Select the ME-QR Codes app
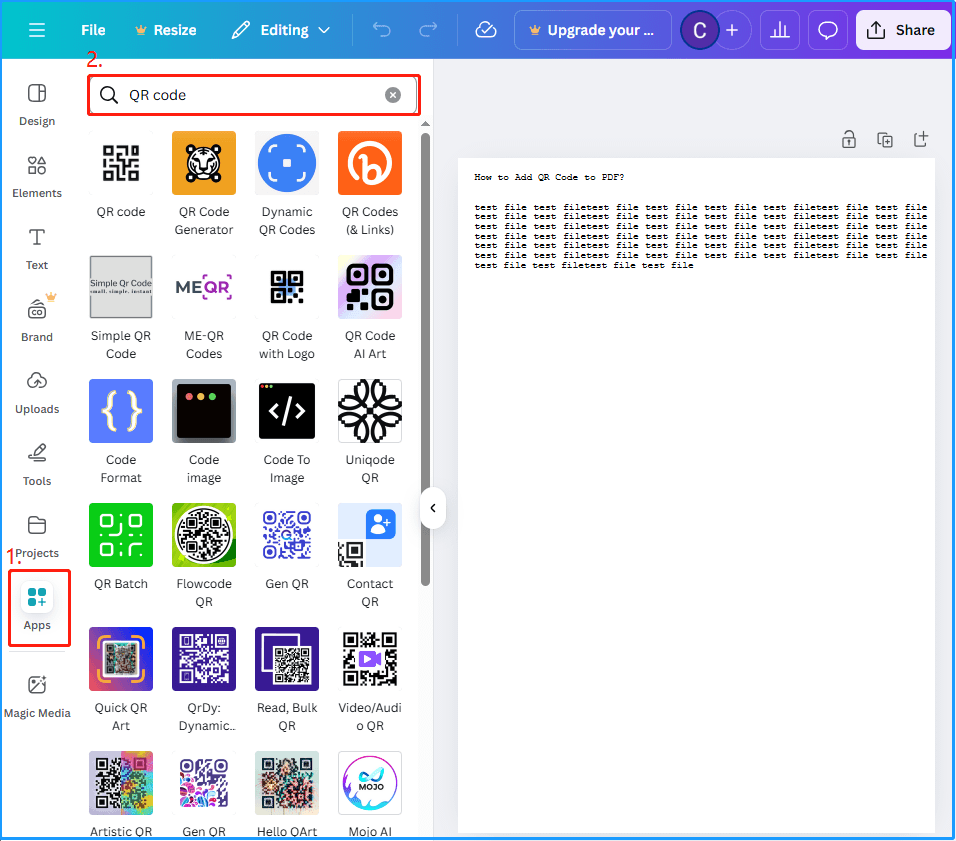The image size is (956, 841). (204, 309)
